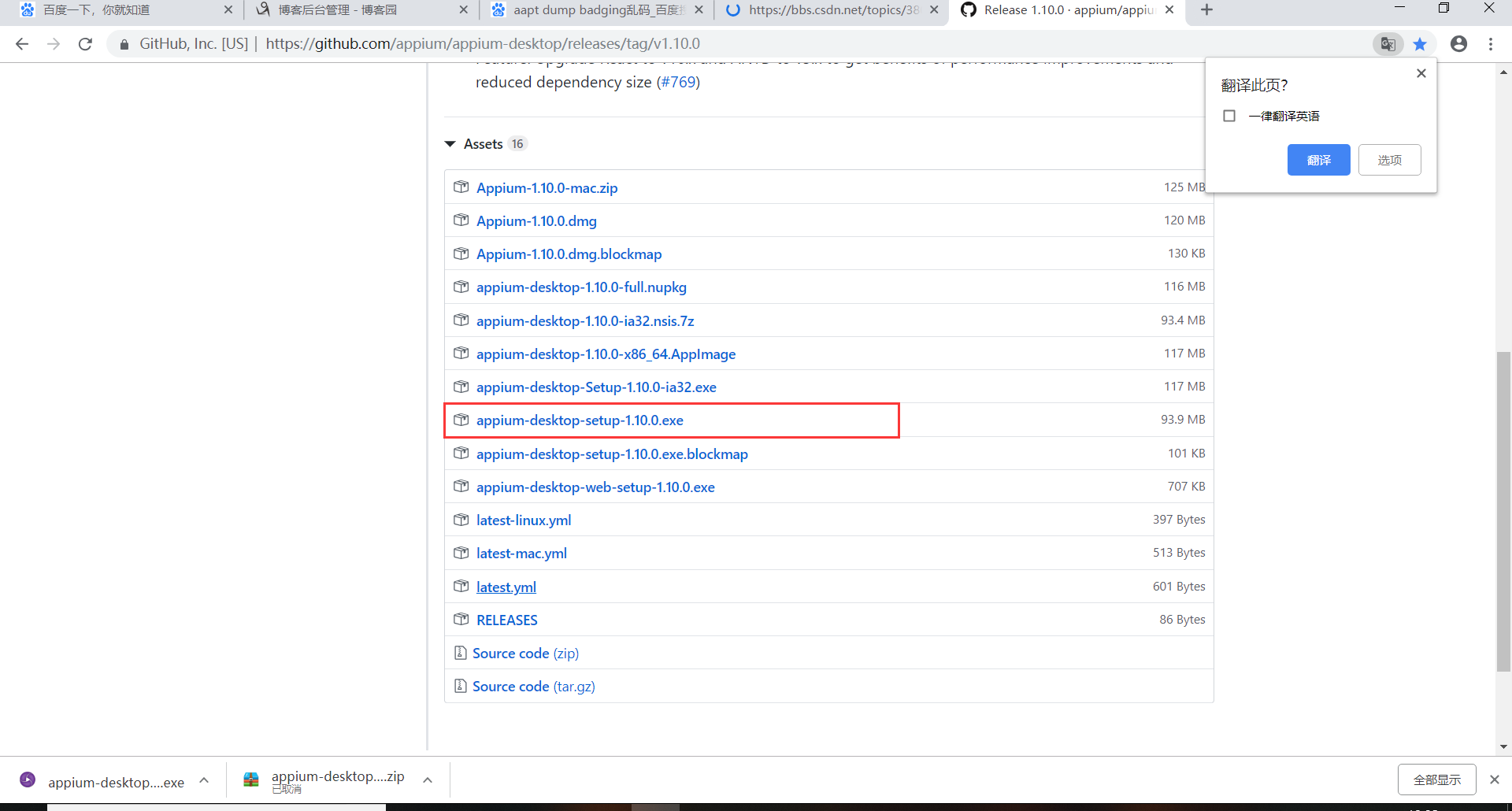Click package icon beside appium-desktop-1.10.0-full.nupkg
This screenshot has height=811, width=1512.
461,287
